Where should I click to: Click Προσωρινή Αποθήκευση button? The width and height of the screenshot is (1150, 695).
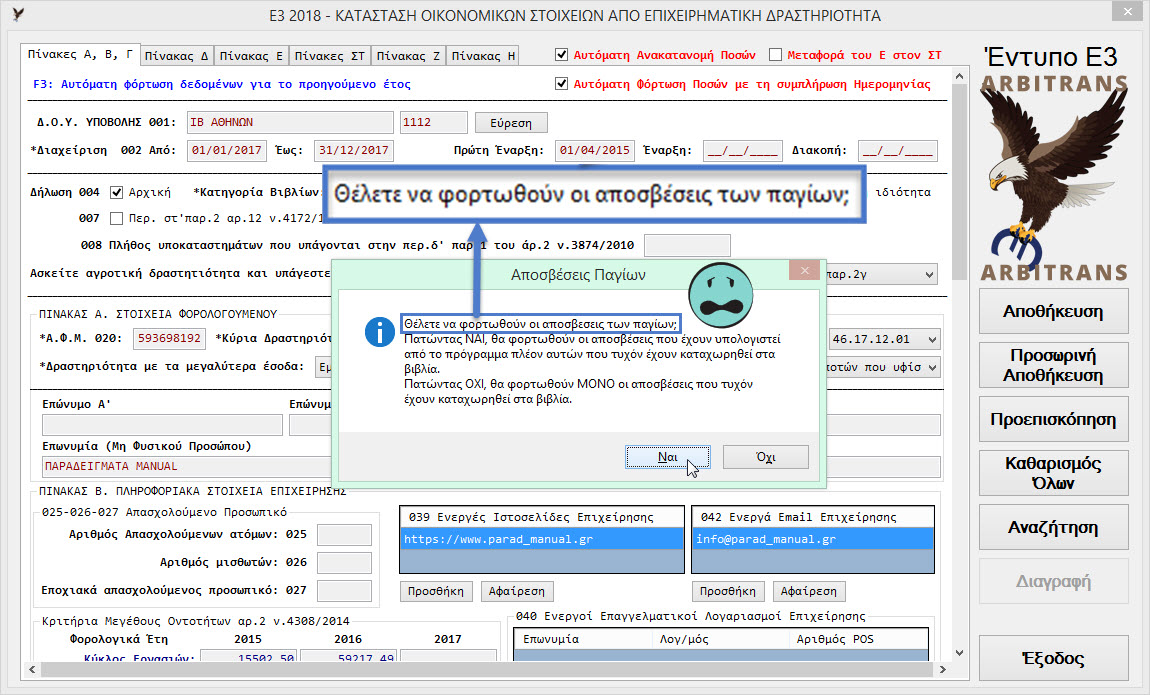click(1053, 365)
